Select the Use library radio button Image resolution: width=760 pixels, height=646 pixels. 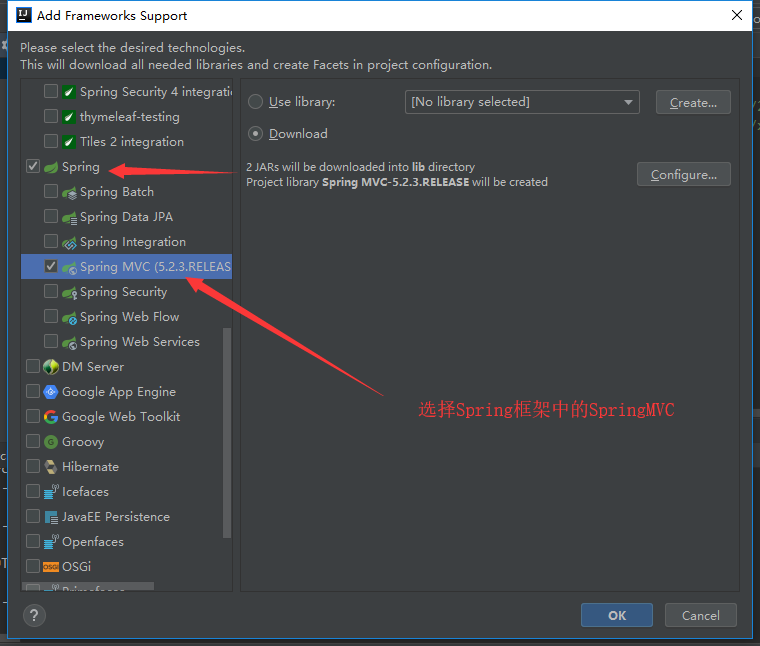tap(255, 102)
